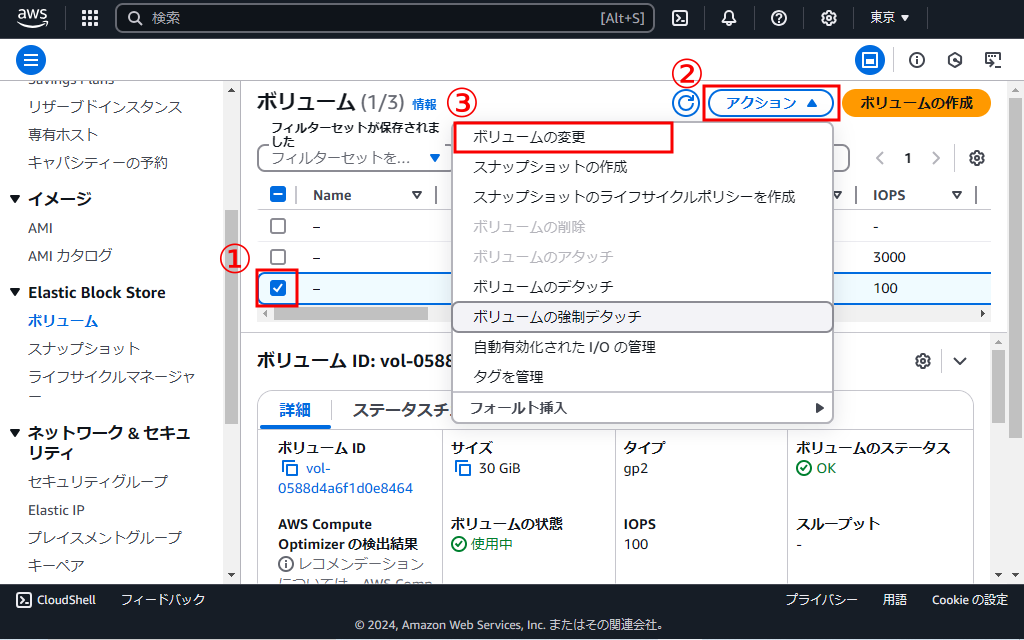This screenshot has width=1024, height=640.
Task: Collapse the Elastic Block Store section
Action: (15, 293)
